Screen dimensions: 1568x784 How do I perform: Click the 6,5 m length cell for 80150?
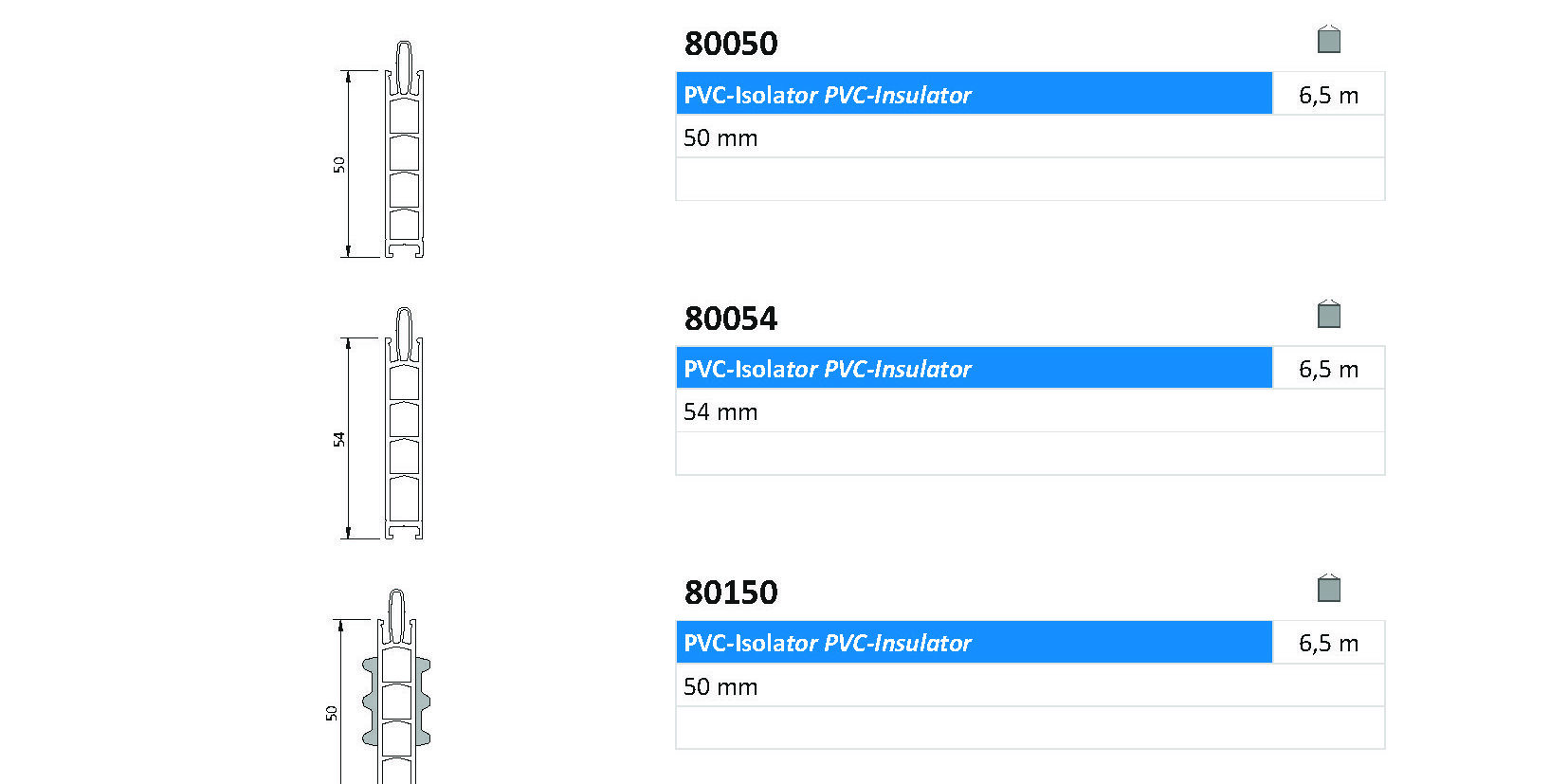click(1328, 643)
